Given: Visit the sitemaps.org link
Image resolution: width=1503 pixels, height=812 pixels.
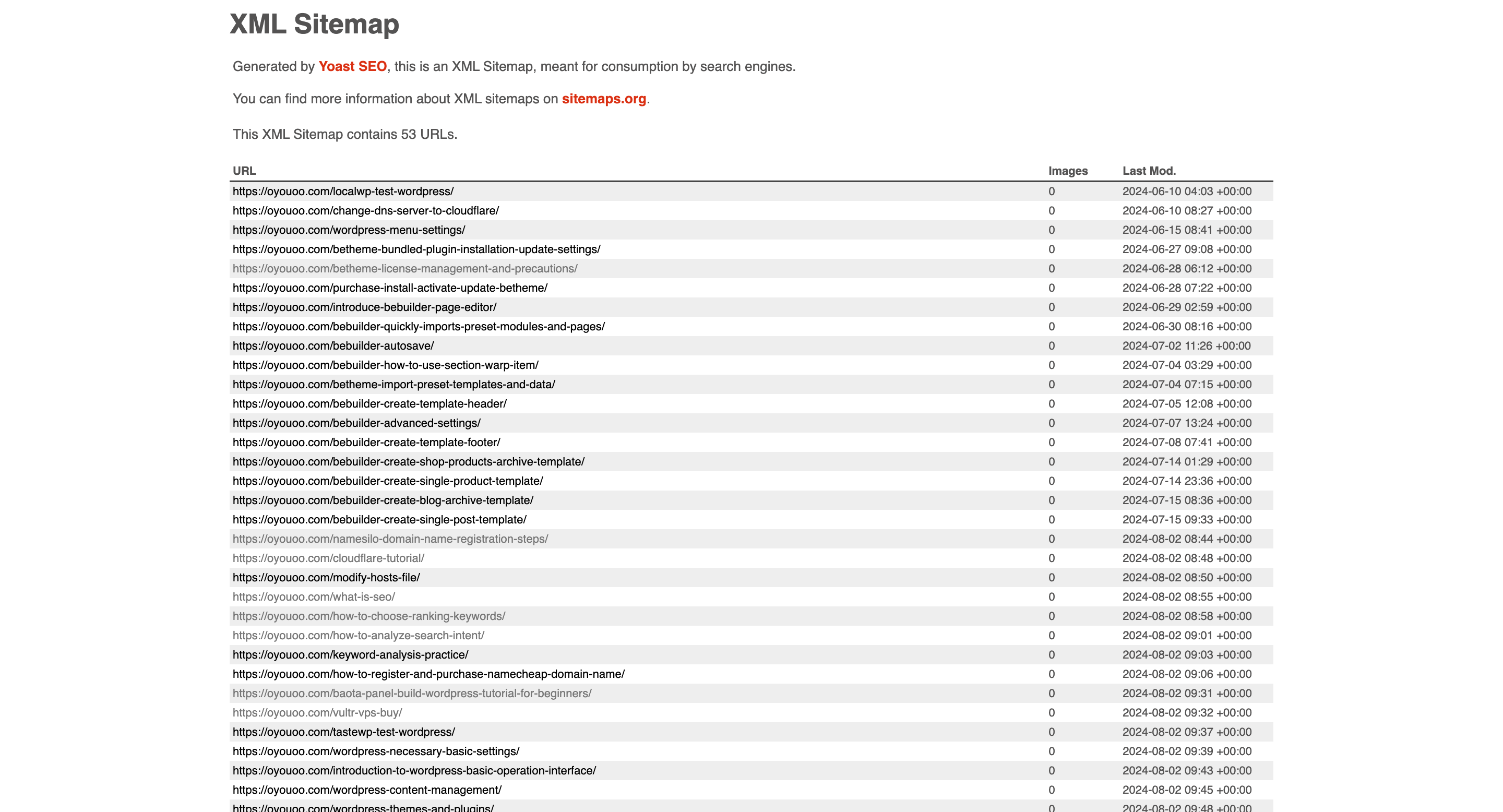Looking at the screenshot, I should [x=604, y=99].
